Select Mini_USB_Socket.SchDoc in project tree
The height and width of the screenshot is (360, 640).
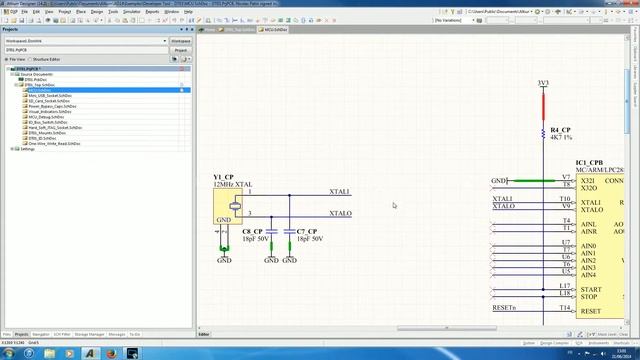point(50,96)
